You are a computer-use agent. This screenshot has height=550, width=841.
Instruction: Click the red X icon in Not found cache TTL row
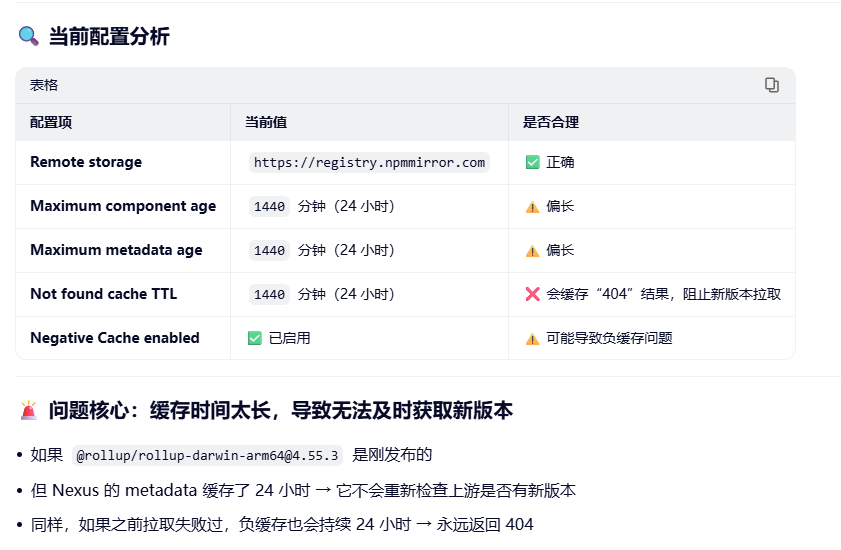pos(532,294)
